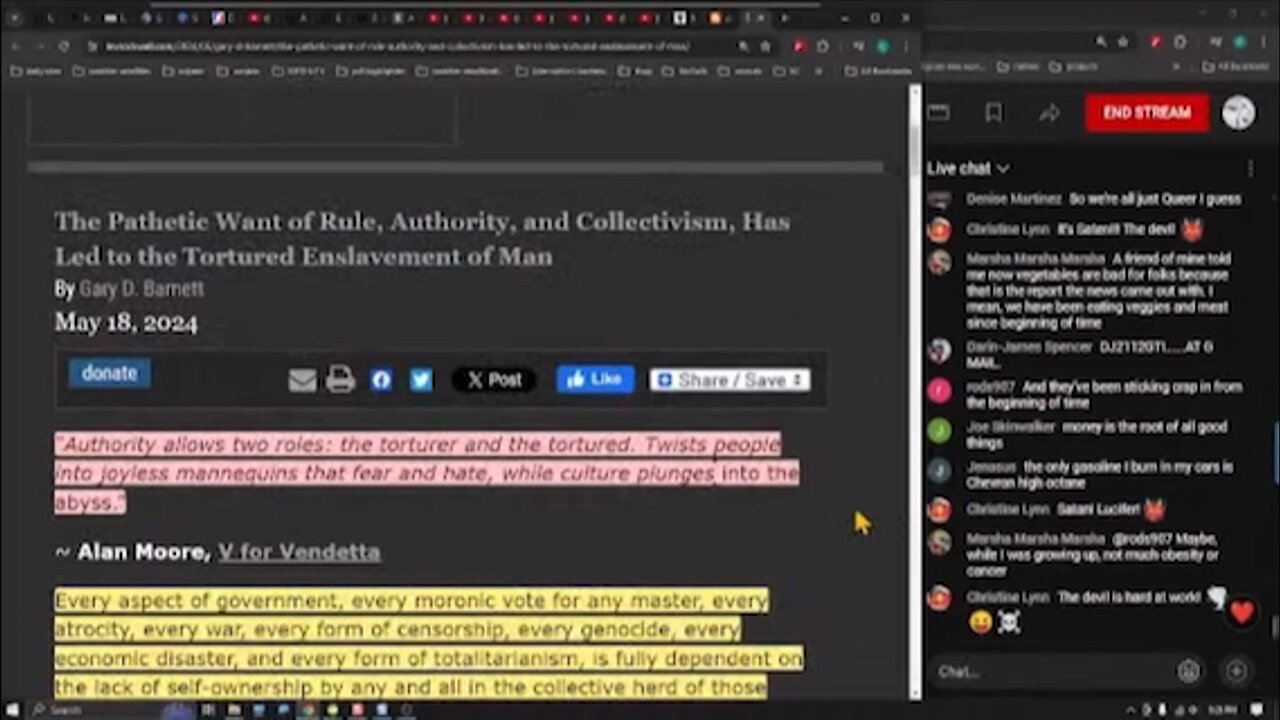
Task: Share article on Facebook round icon
Action: point(381,380)
